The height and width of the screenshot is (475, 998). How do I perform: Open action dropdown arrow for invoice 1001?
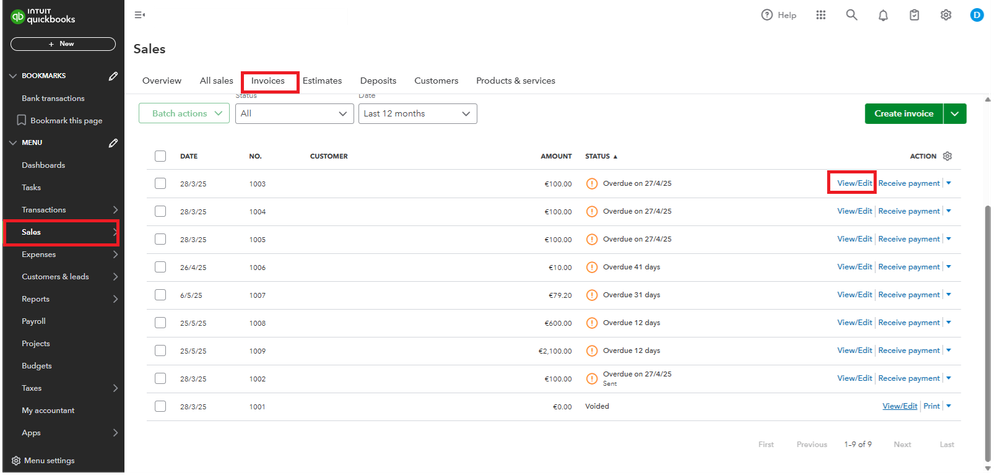click(948, 406)
